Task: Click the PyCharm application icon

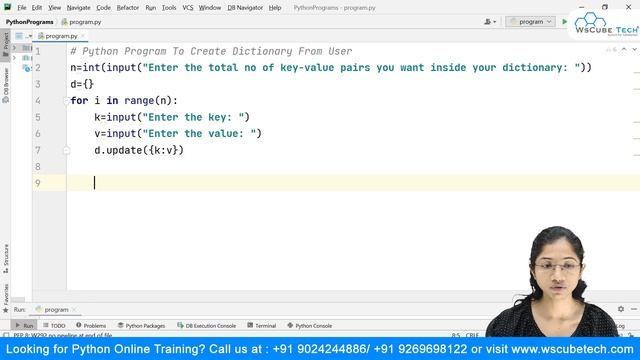Action: click(7, 7)
